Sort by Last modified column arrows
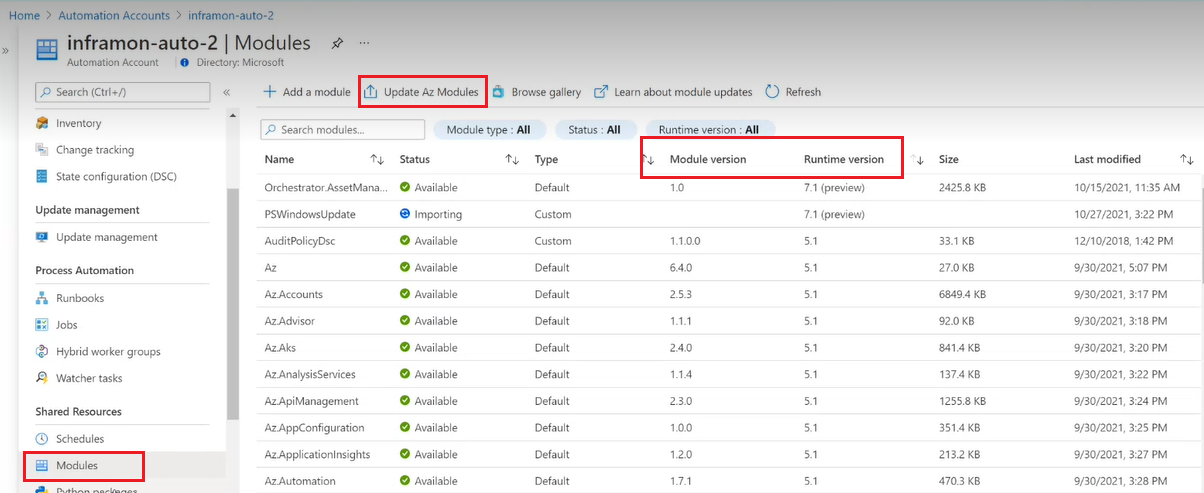Viewport: 1204px width, 493px height. click(1187, 160)
